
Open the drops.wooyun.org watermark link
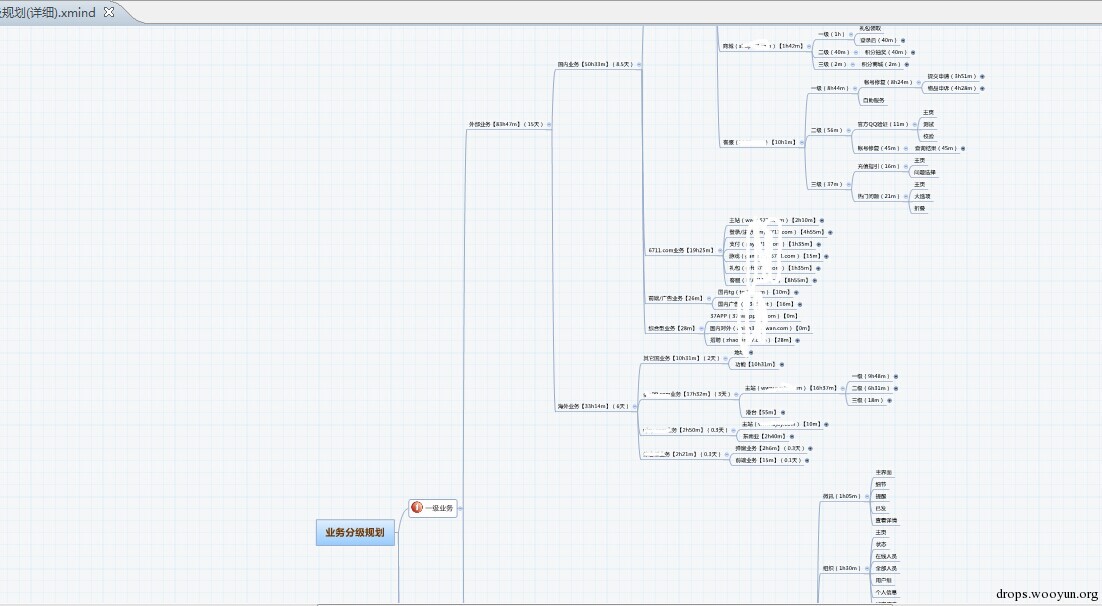click(x=1046, y=594)
